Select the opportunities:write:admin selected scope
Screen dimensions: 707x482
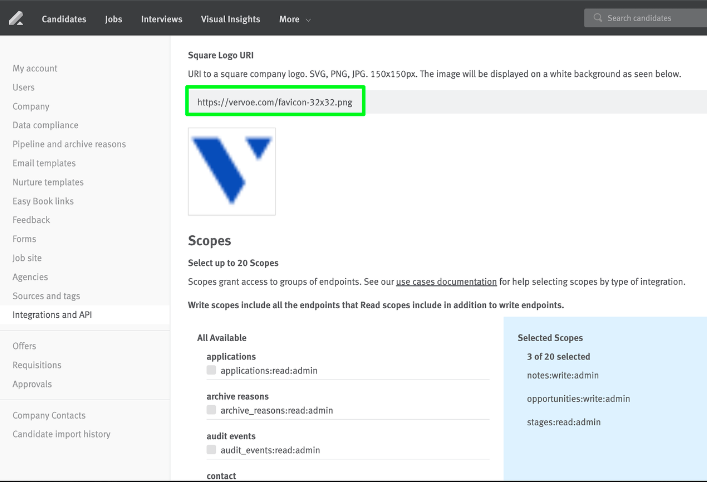pyautogui.click(x=578, y=399)
